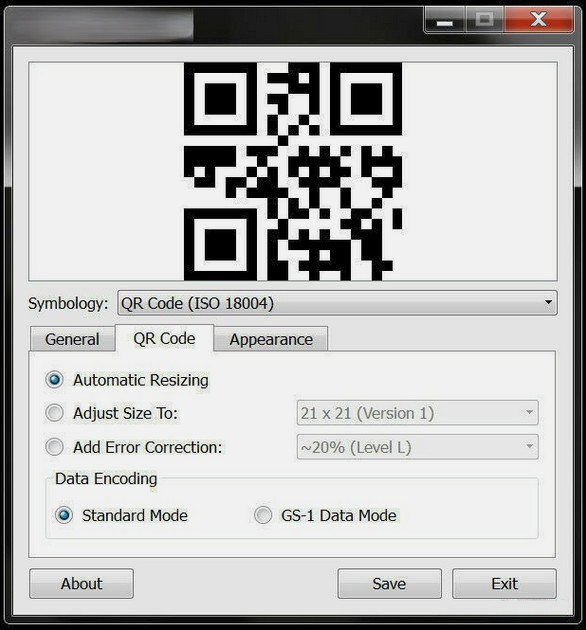
Task: Switch to the General tab
Action: click(72, 339)
